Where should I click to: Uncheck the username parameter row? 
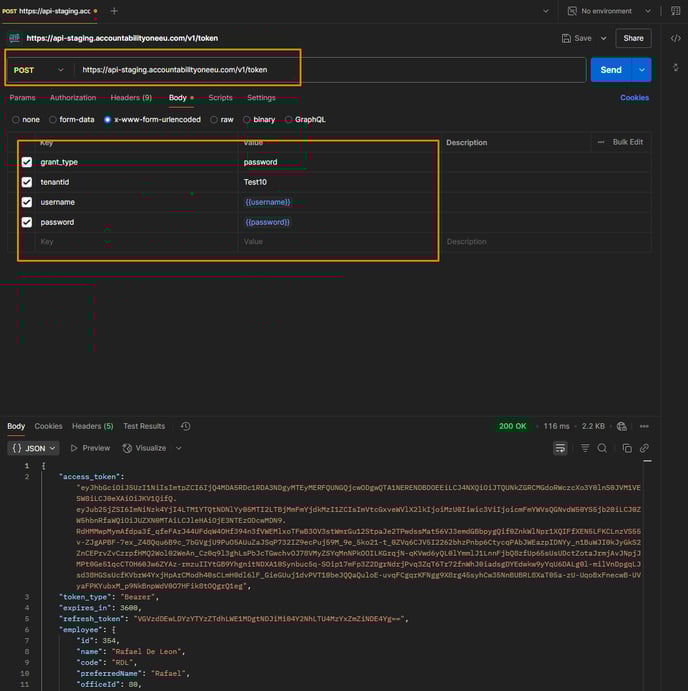coord(27,202)
